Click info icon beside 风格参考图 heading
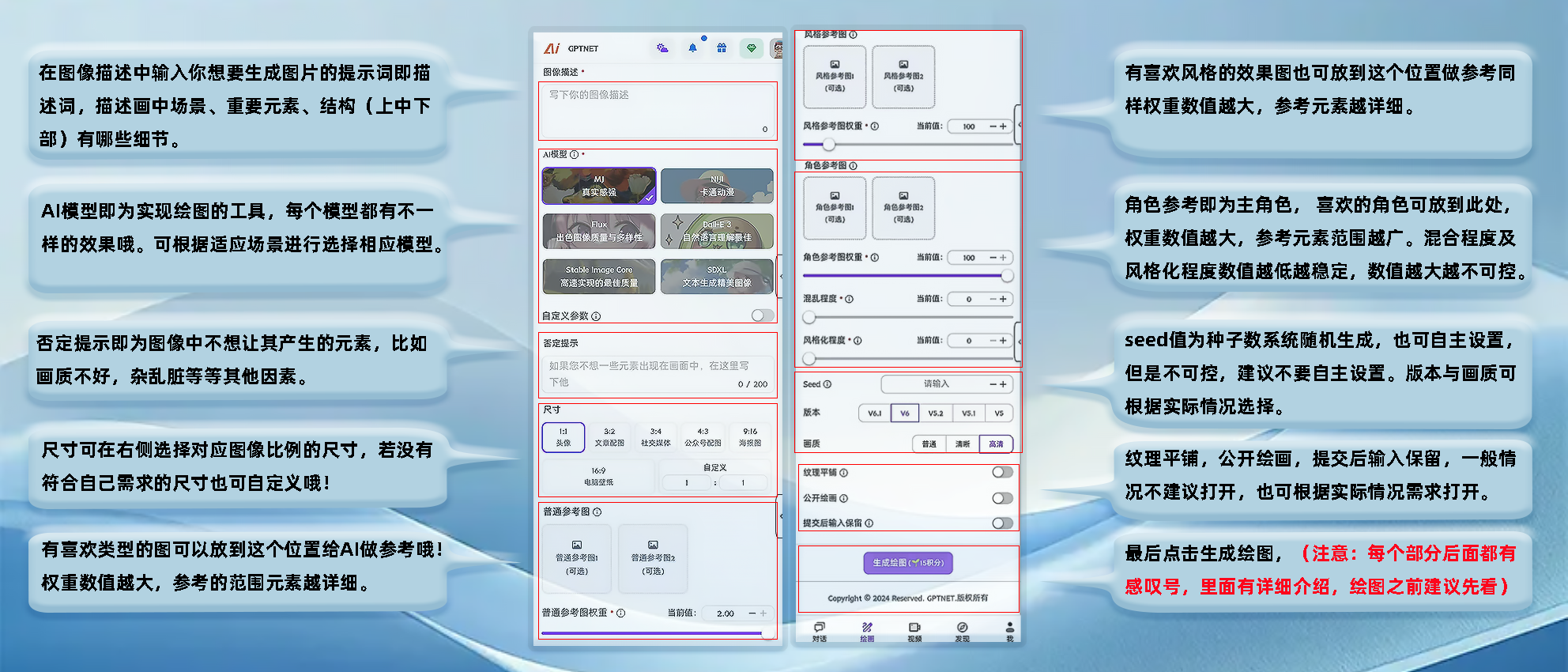 point(853,35)
